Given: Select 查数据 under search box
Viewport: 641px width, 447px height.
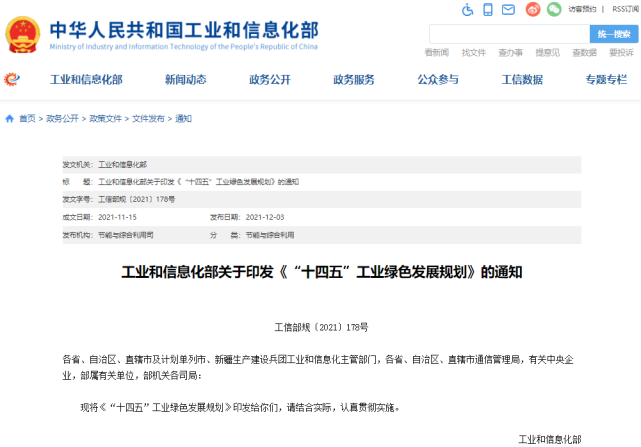Looking at the screenshot, I should 584,52.
